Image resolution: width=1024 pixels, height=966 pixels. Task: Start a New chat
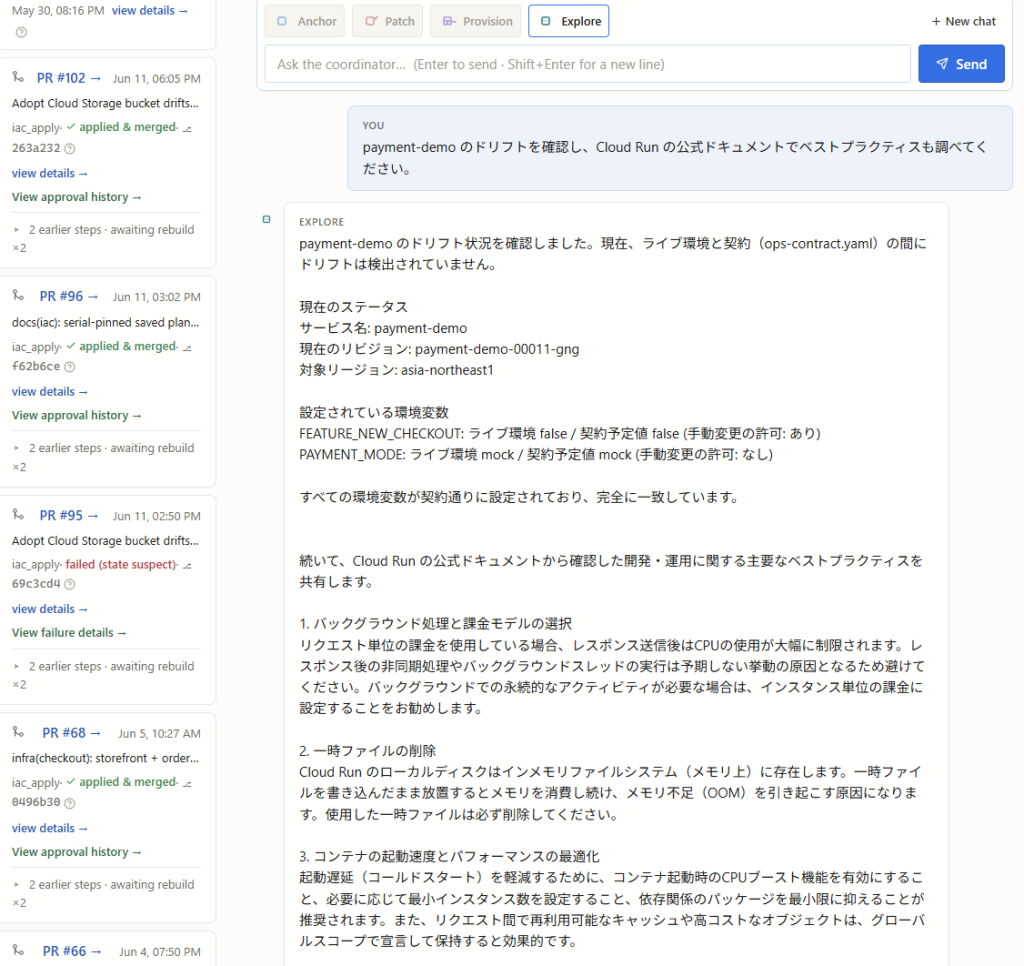click(x=963, y=22)
